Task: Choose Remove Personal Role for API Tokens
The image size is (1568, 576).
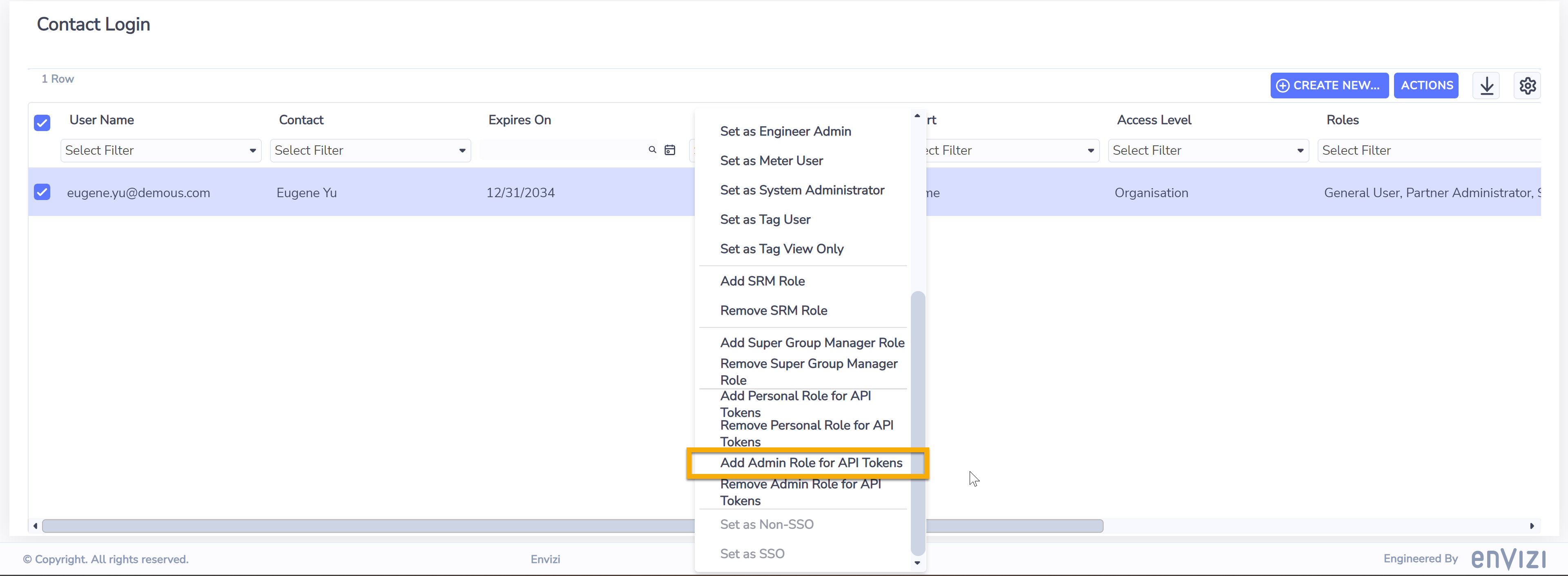Action: (x=807, y=433)
